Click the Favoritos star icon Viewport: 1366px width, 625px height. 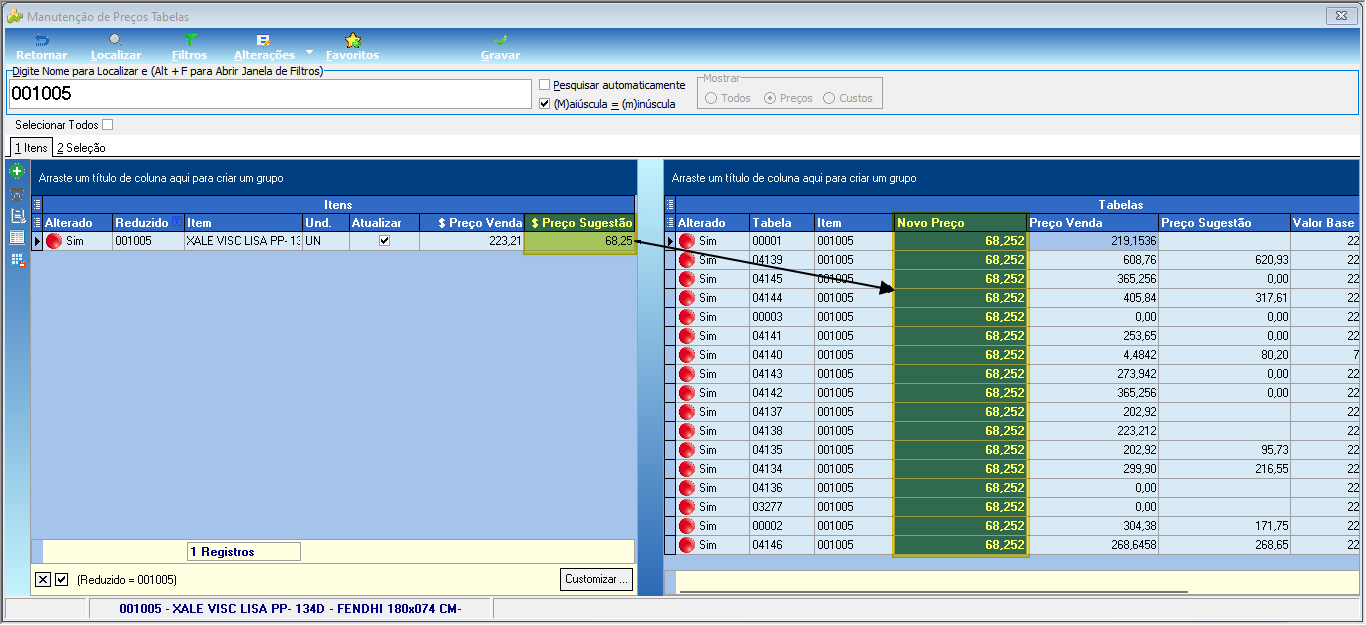click(353, 40)
